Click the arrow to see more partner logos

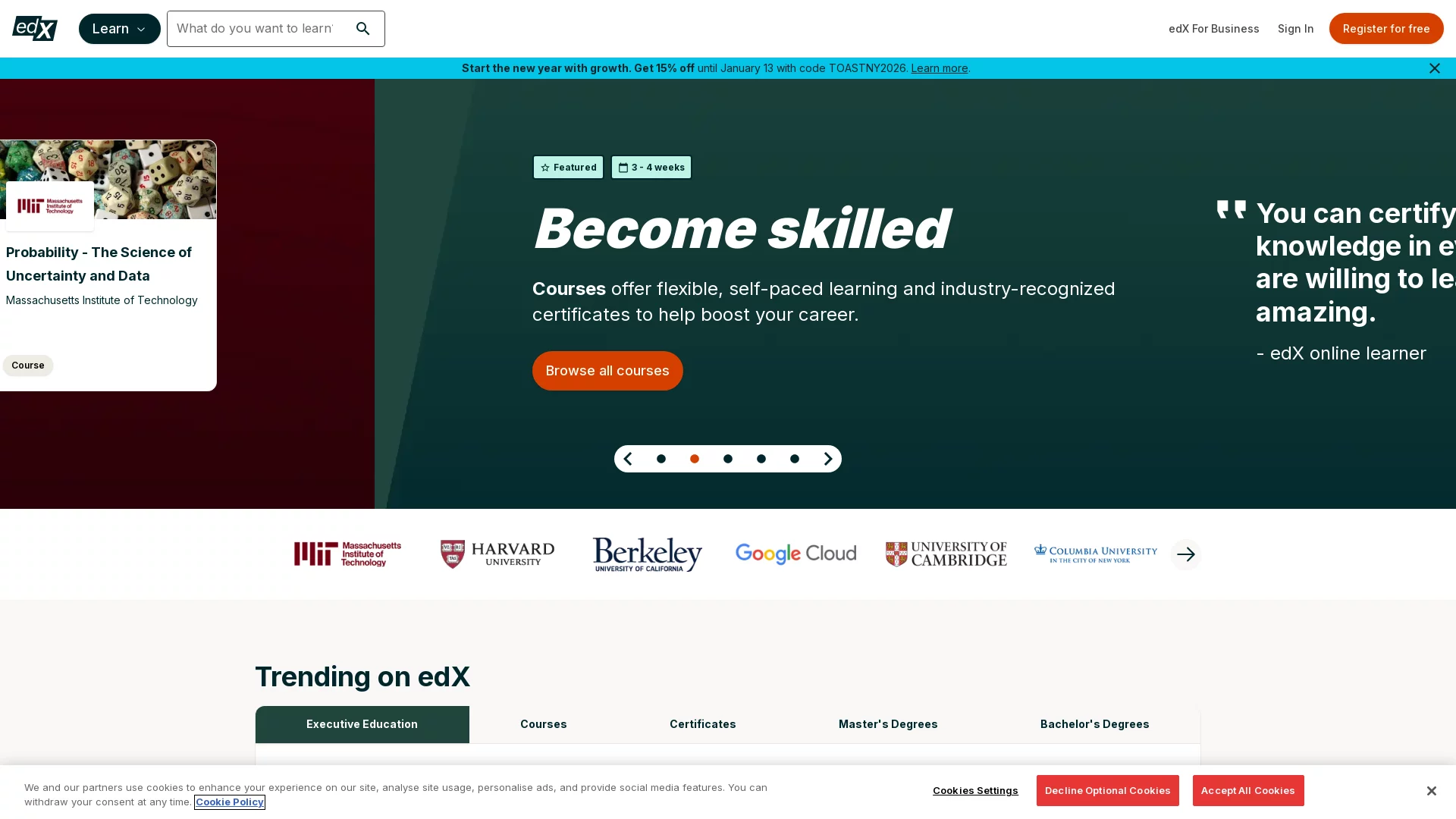point(1185,554)
